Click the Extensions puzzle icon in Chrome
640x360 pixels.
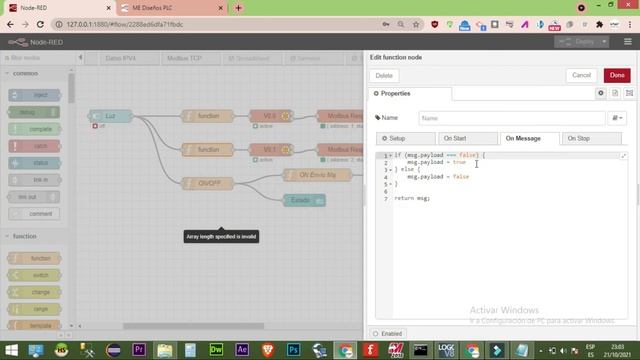(x=599, y=24)
